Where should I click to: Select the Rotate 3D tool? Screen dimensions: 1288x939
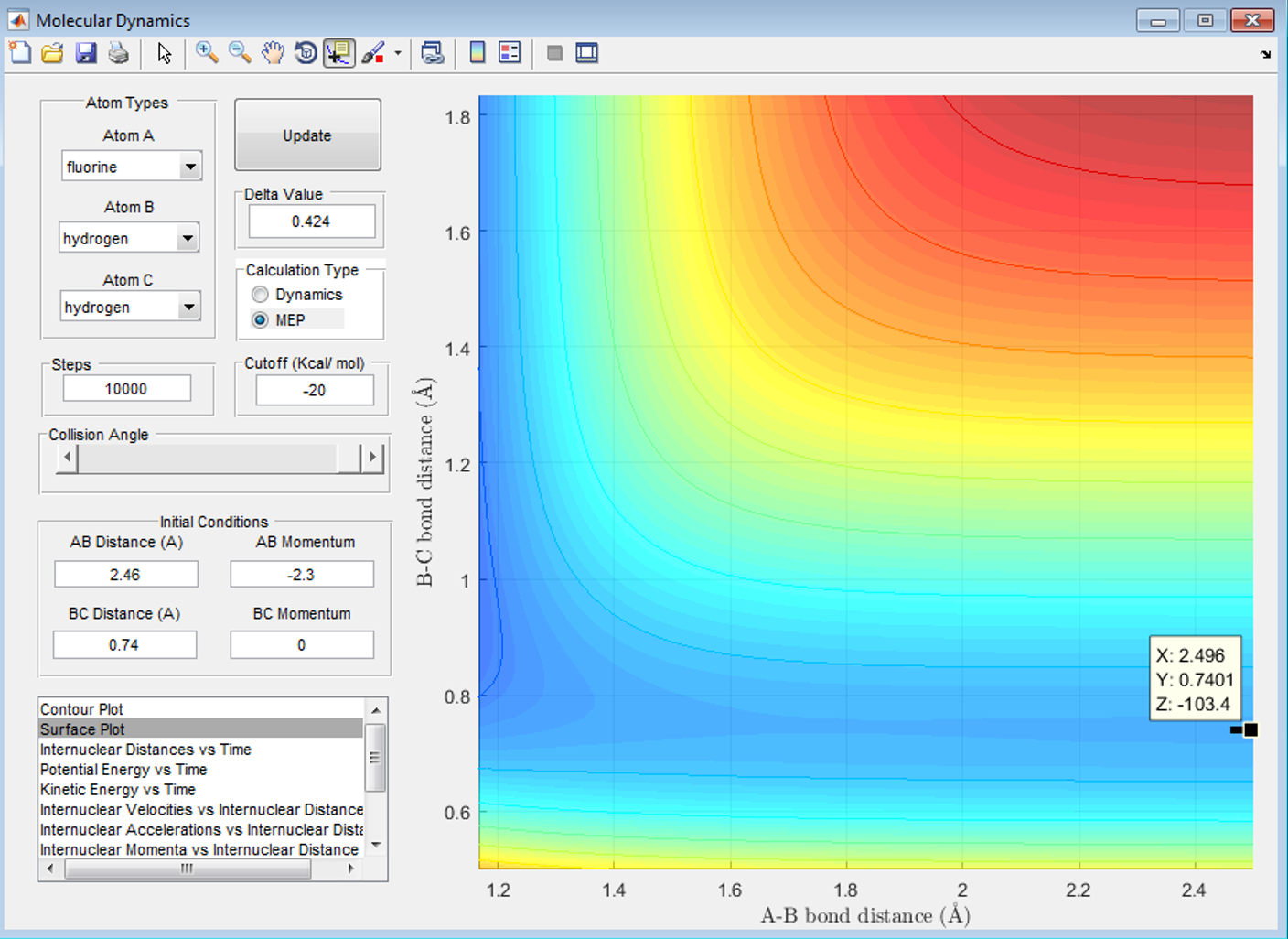[306, 53]
